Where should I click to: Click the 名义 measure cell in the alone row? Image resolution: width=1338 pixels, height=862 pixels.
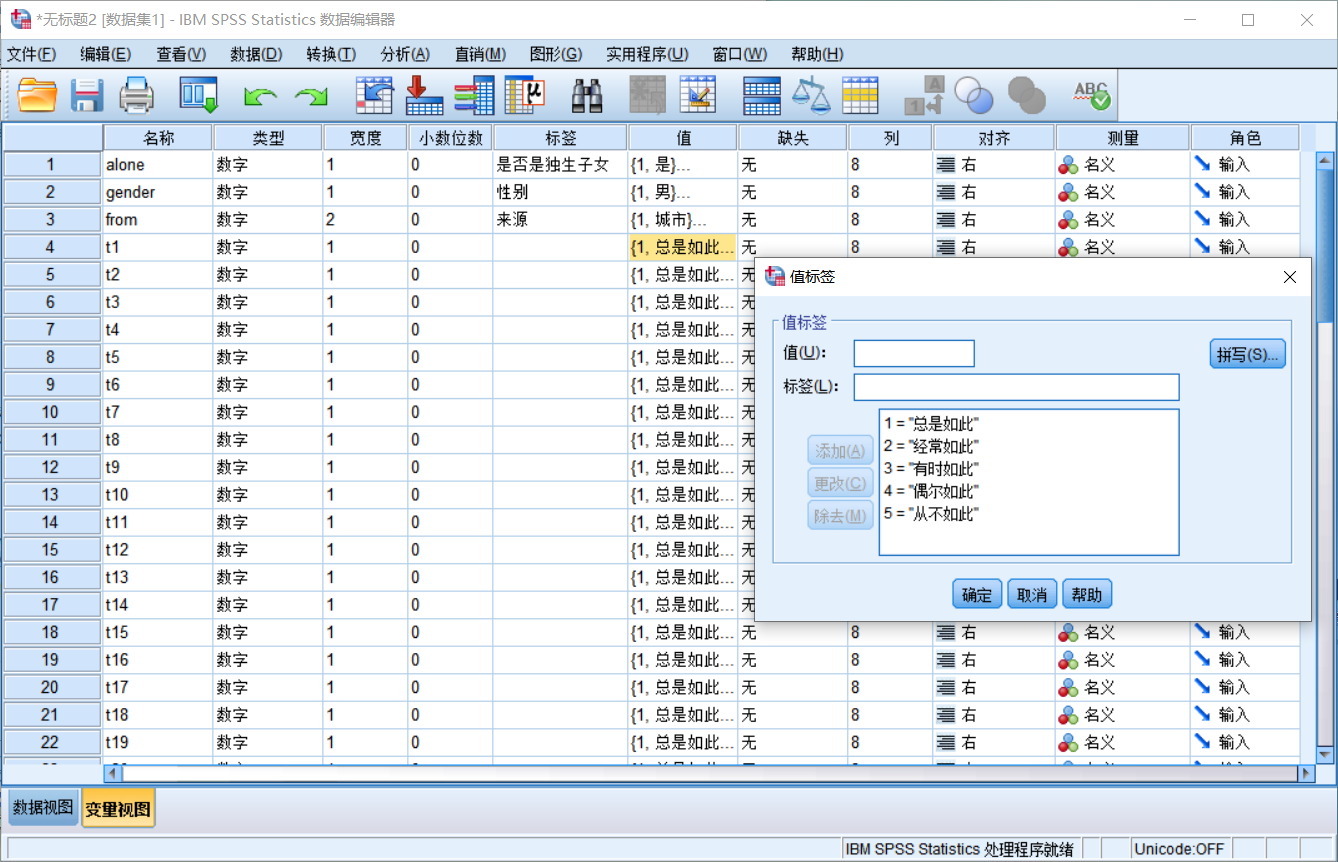click(x=1123, y=165)
